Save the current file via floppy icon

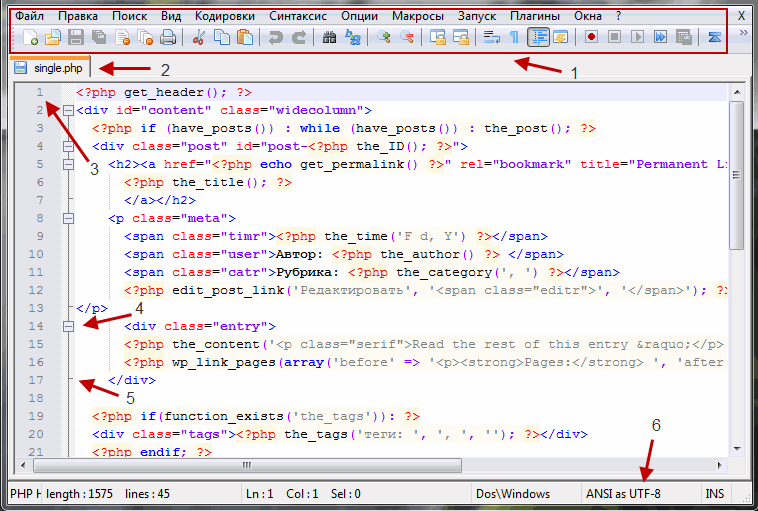click(x=75, y=37)
